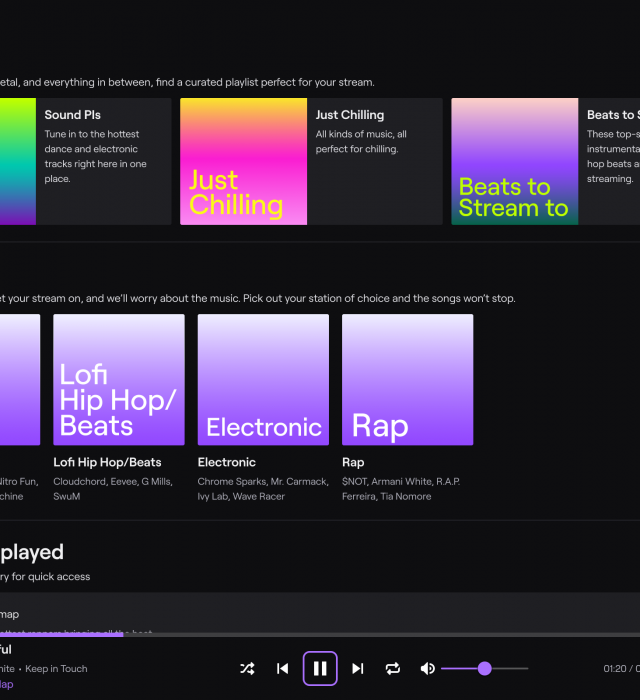640x700 pixels.
Task: Open Lofi Hip Hop/Beats station label below tile
Action: coord(107,462)
